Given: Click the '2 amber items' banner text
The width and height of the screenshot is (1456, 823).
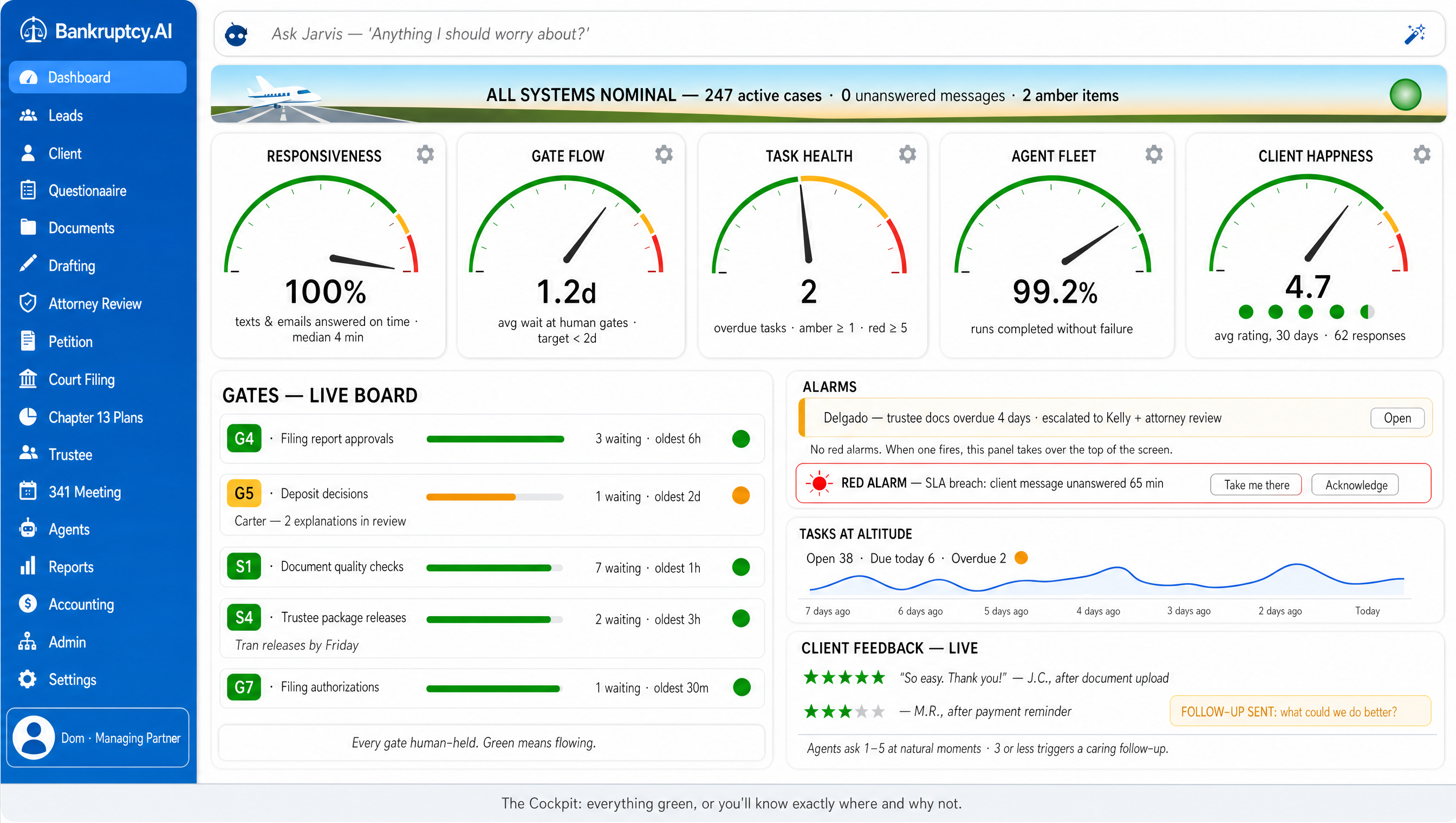Looking at the screenshot, I should tap(1070, 95).
